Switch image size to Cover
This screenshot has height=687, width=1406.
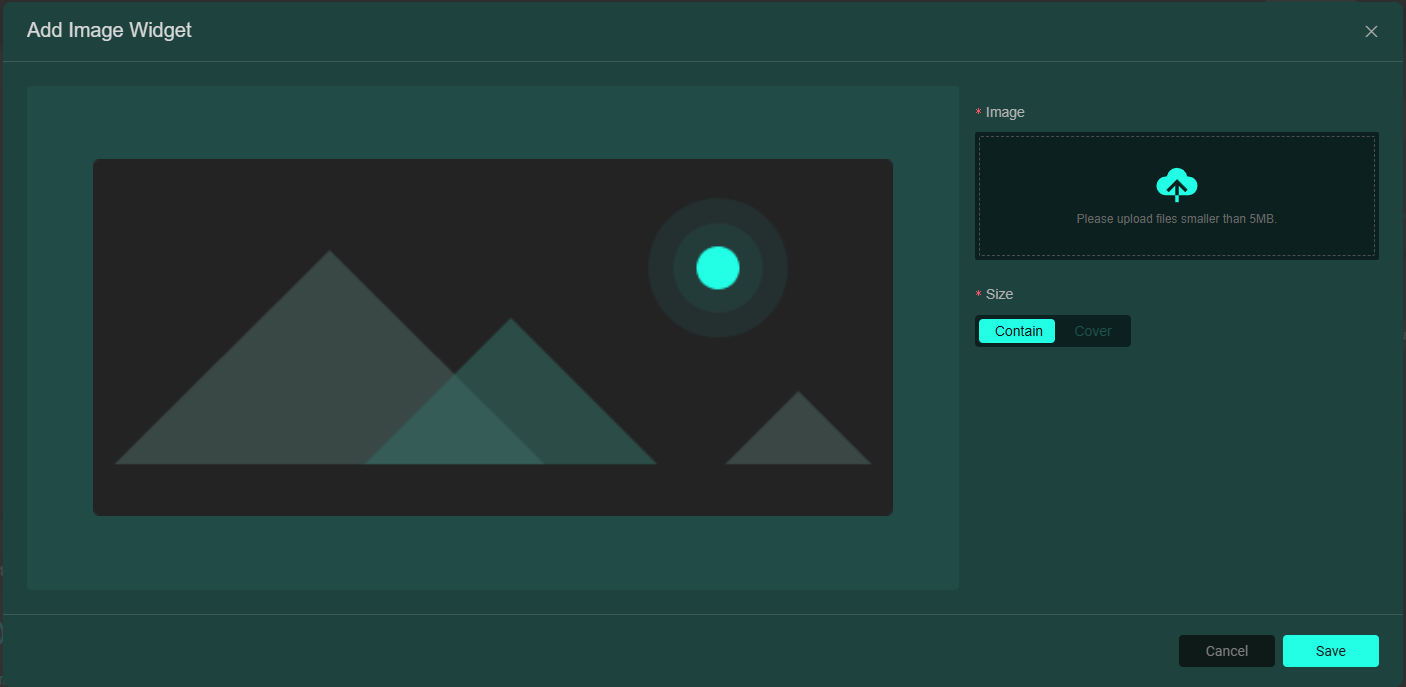tap(1092, 331)
